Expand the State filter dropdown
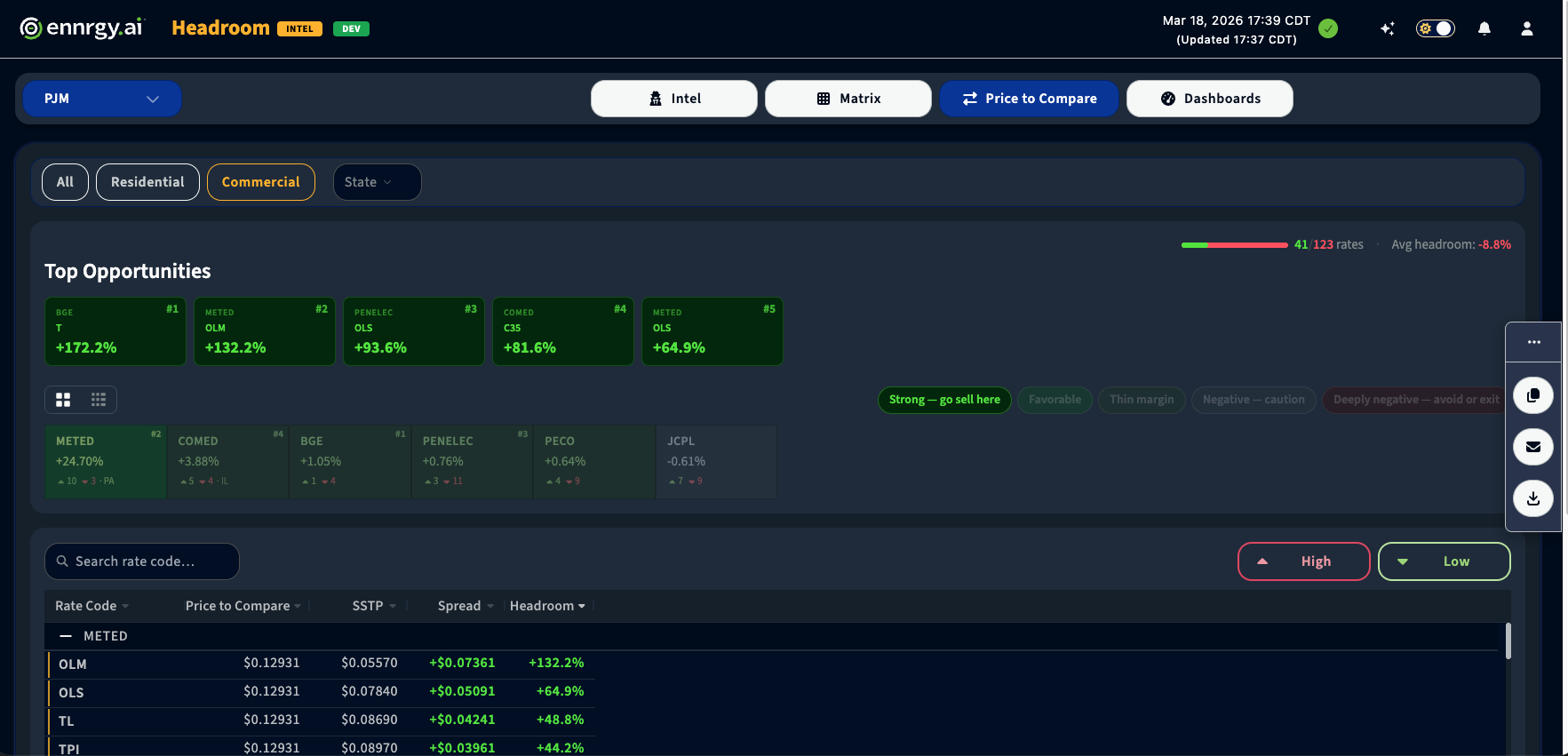1568x756 pixels. (377, 182)
